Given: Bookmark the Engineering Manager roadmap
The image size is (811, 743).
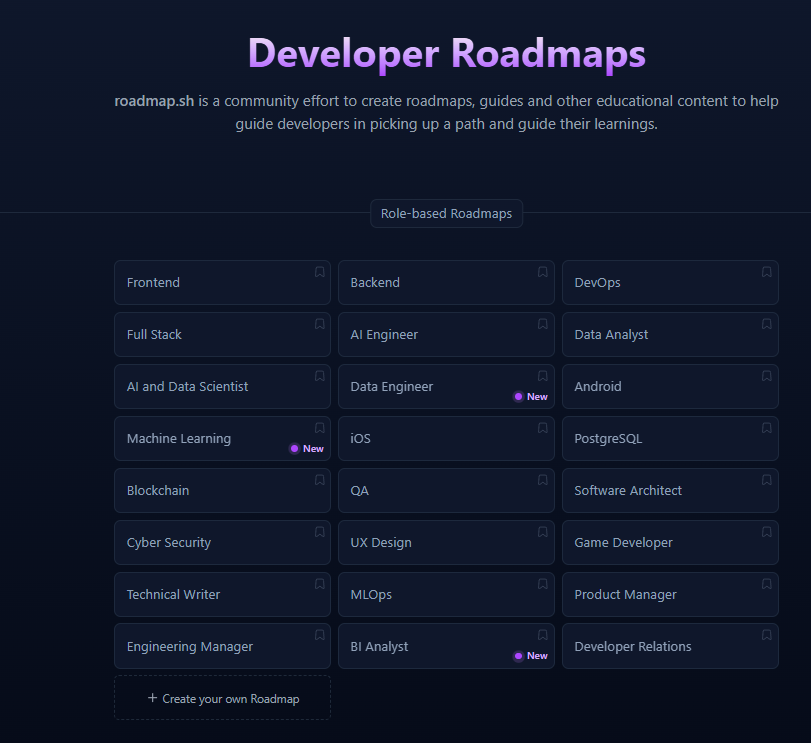Looking at the screenshot, I should pos(320,635).
